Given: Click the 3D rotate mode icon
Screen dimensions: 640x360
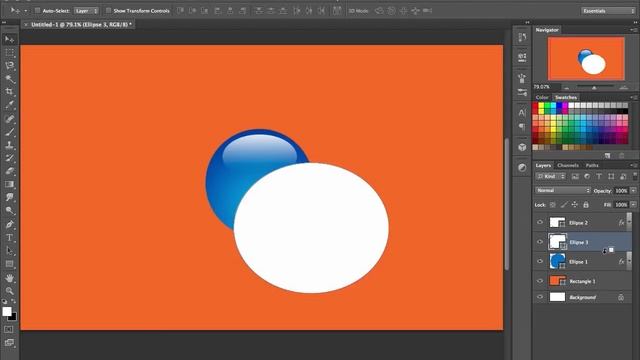Looking at the screenshot, I should [379, 11].
